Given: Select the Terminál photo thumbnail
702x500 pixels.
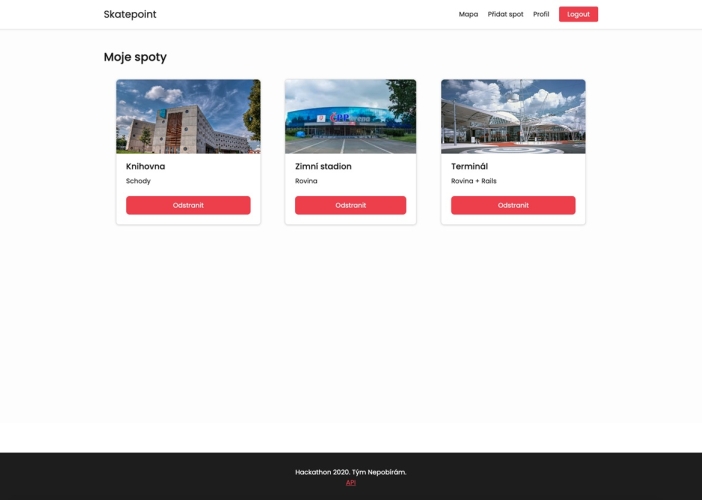Looking at the screenshot, I should click(x=513, y=116).
